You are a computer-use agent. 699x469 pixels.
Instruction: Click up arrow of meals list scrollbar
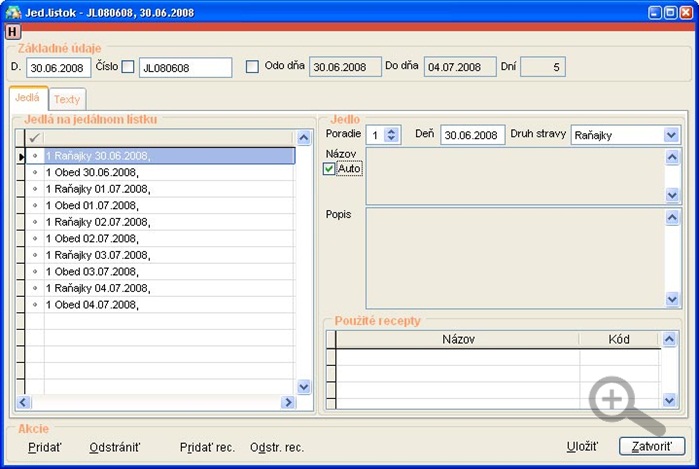(304, 138)
